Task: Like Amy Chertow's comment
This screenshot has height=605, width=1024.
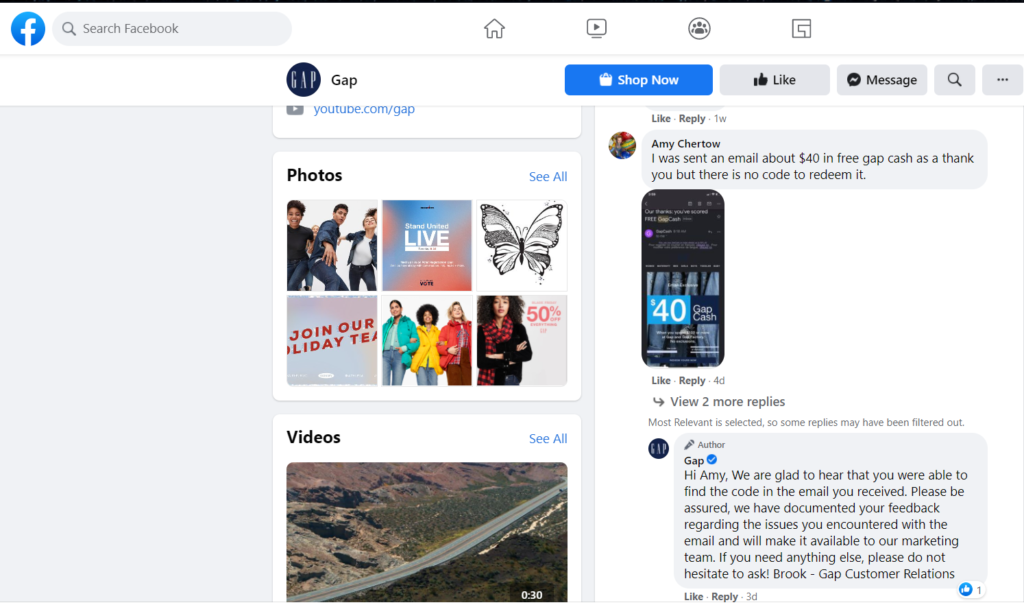Action: (661, 380)
